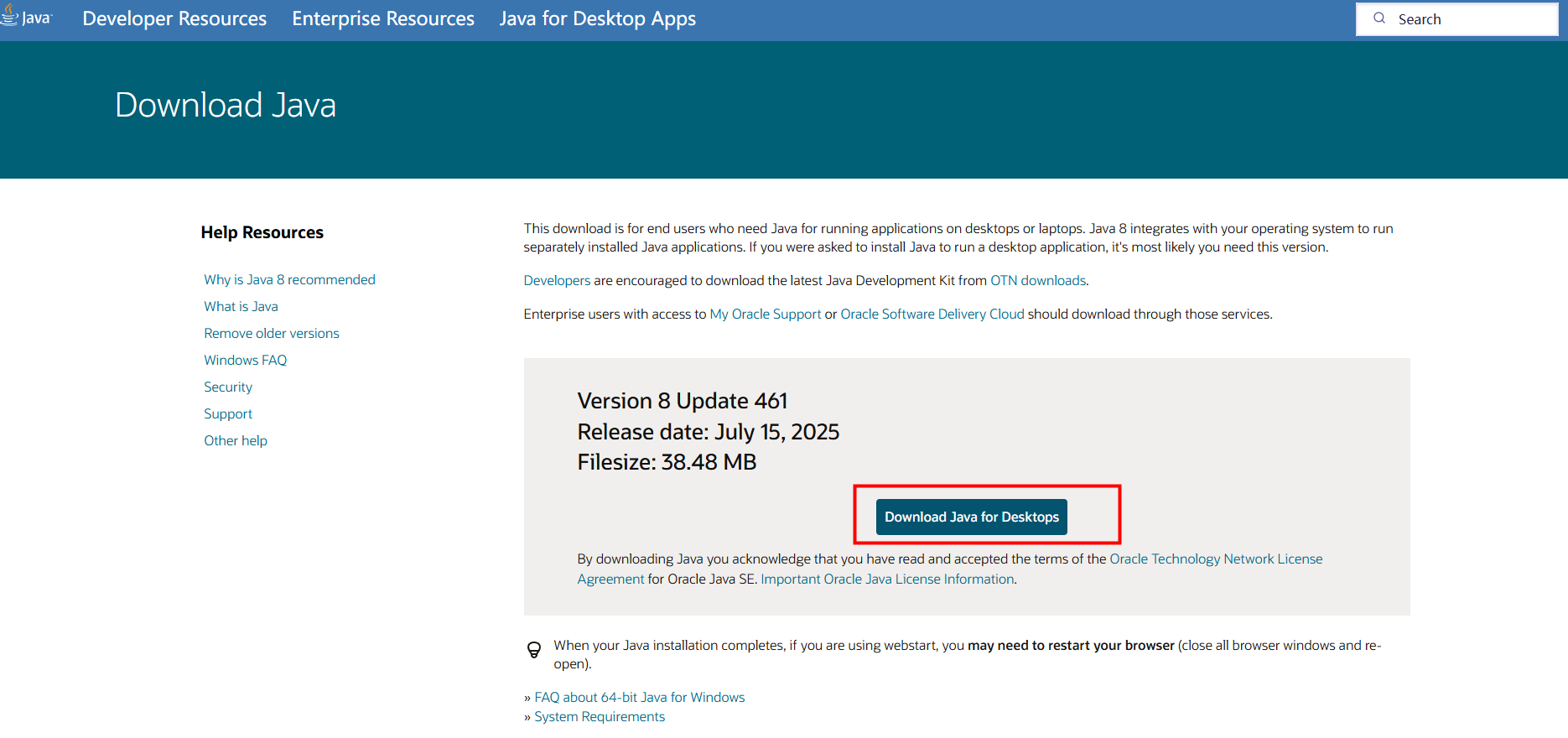Open Java for Desktop Apps menu
1568x738 pixels.
pyautogui.click(x=598, y=18)
